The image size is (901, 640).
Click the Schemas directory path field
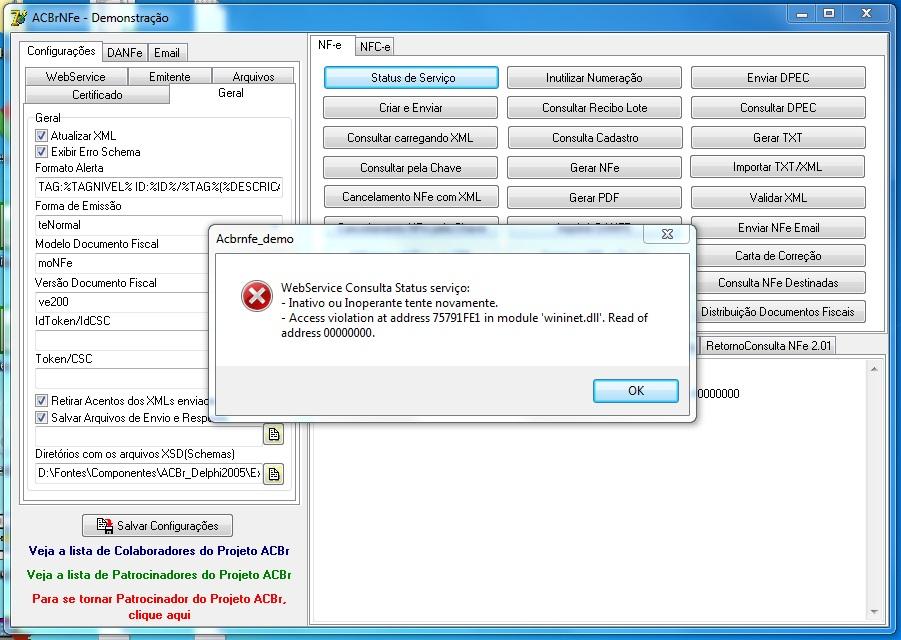149,473
